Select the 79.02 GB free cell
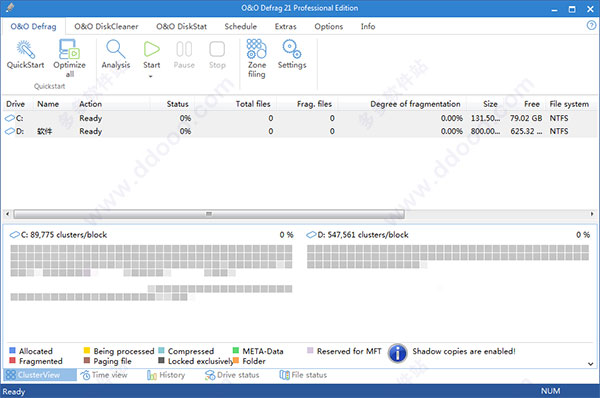Viewport: 600px width, 398px height. pos(526,118)
